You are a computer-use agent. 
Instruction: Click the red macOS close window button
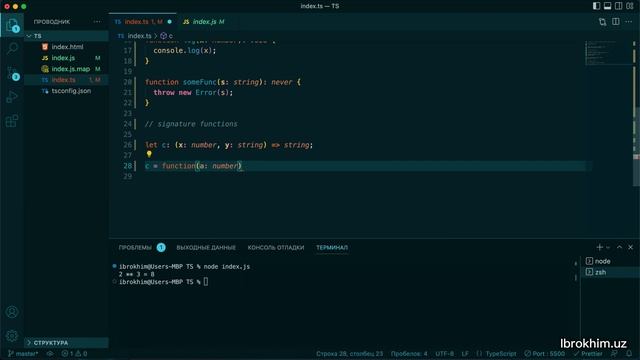[x=7, y=6]
